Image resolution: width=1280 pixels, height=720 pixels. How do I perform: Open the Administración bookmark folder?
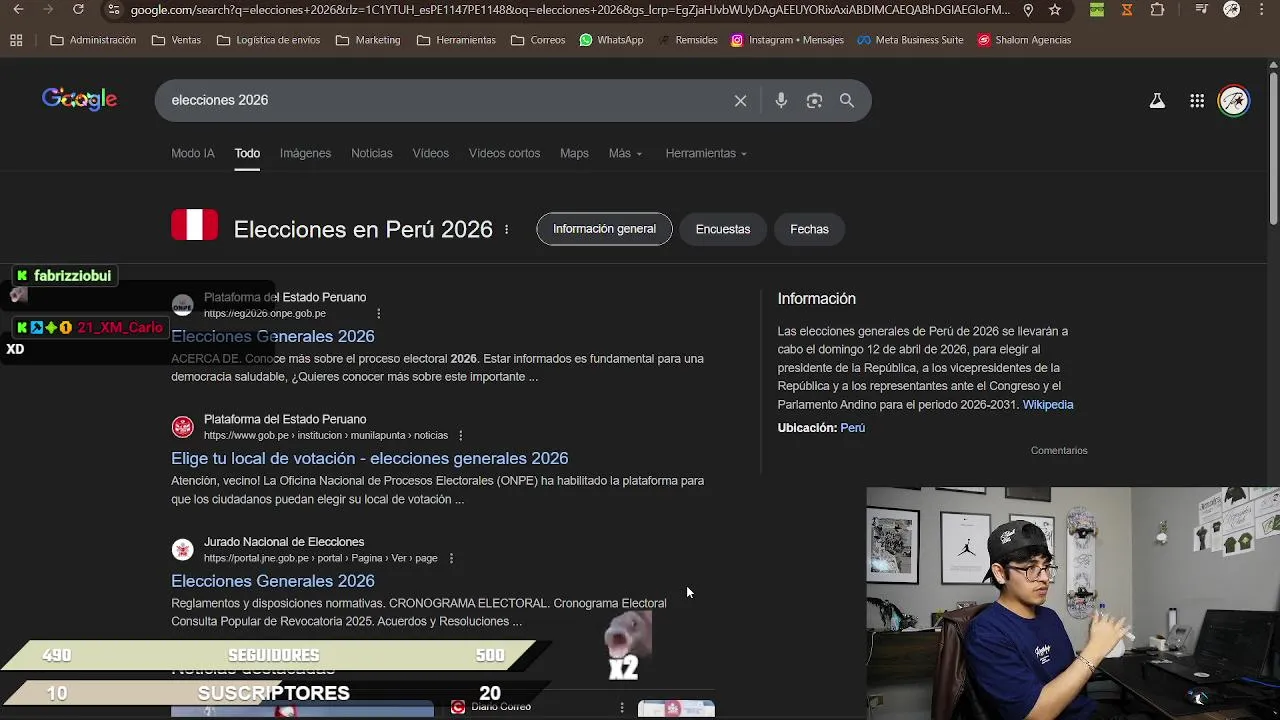[x=93, y=40]
